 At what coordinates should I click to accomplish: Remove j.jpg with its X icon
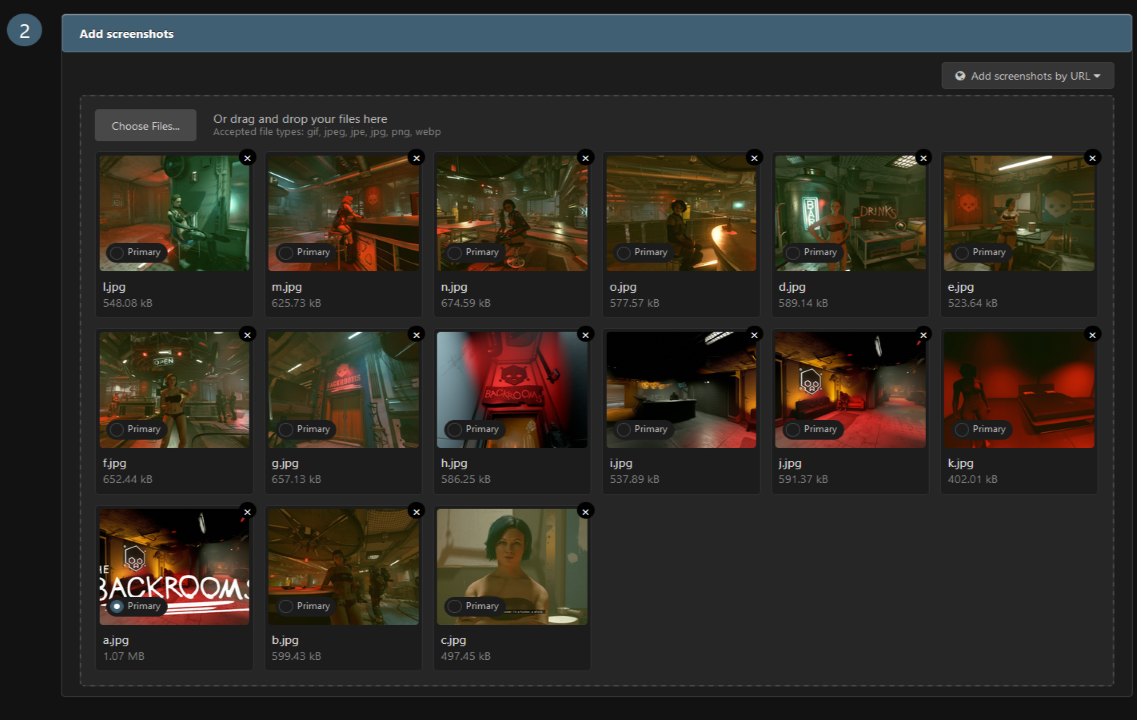(x=923, y=334)
